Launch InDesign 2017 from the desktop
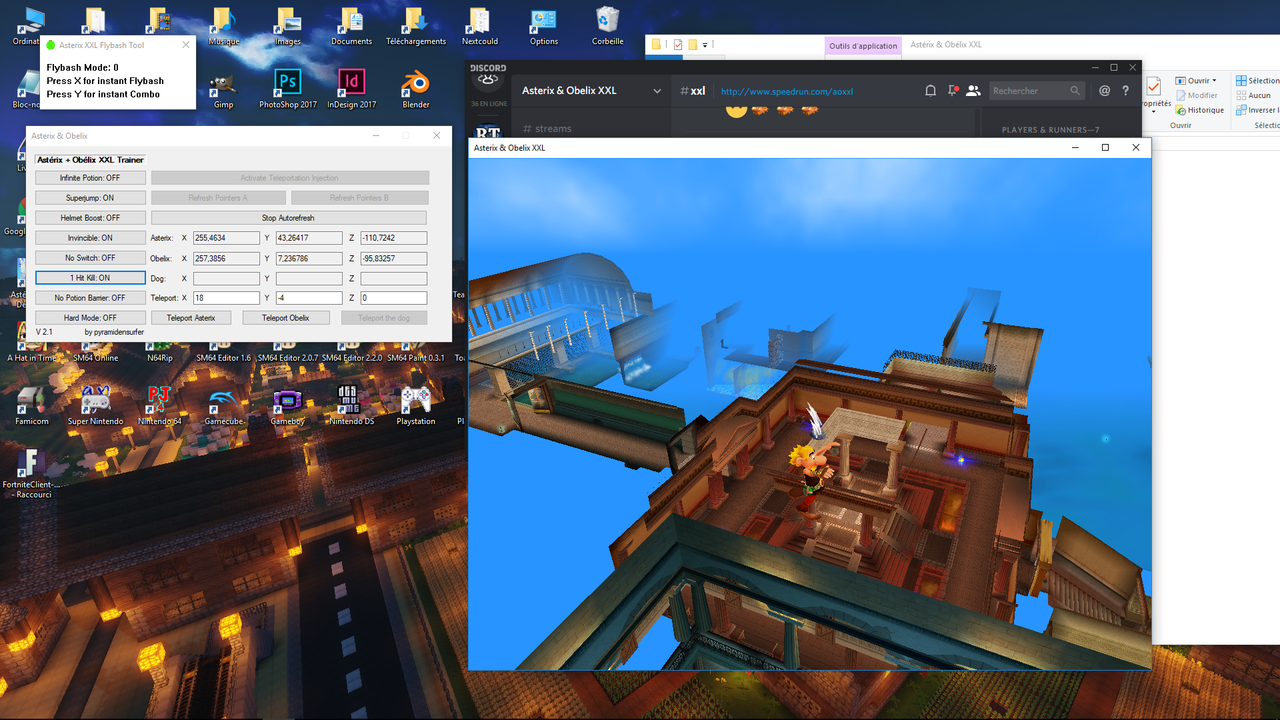This screenshot has width=1280, height=720. [x=351, y=90]
